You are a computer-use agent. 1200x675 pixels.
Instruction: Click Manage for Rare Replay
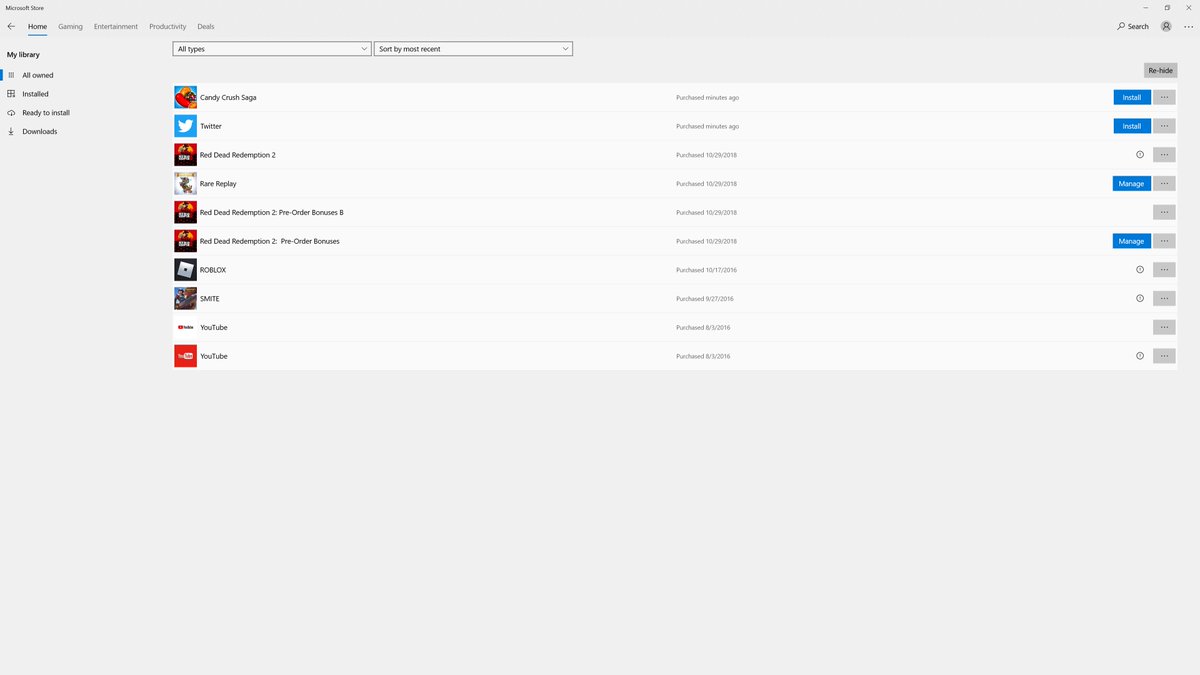1132,184
